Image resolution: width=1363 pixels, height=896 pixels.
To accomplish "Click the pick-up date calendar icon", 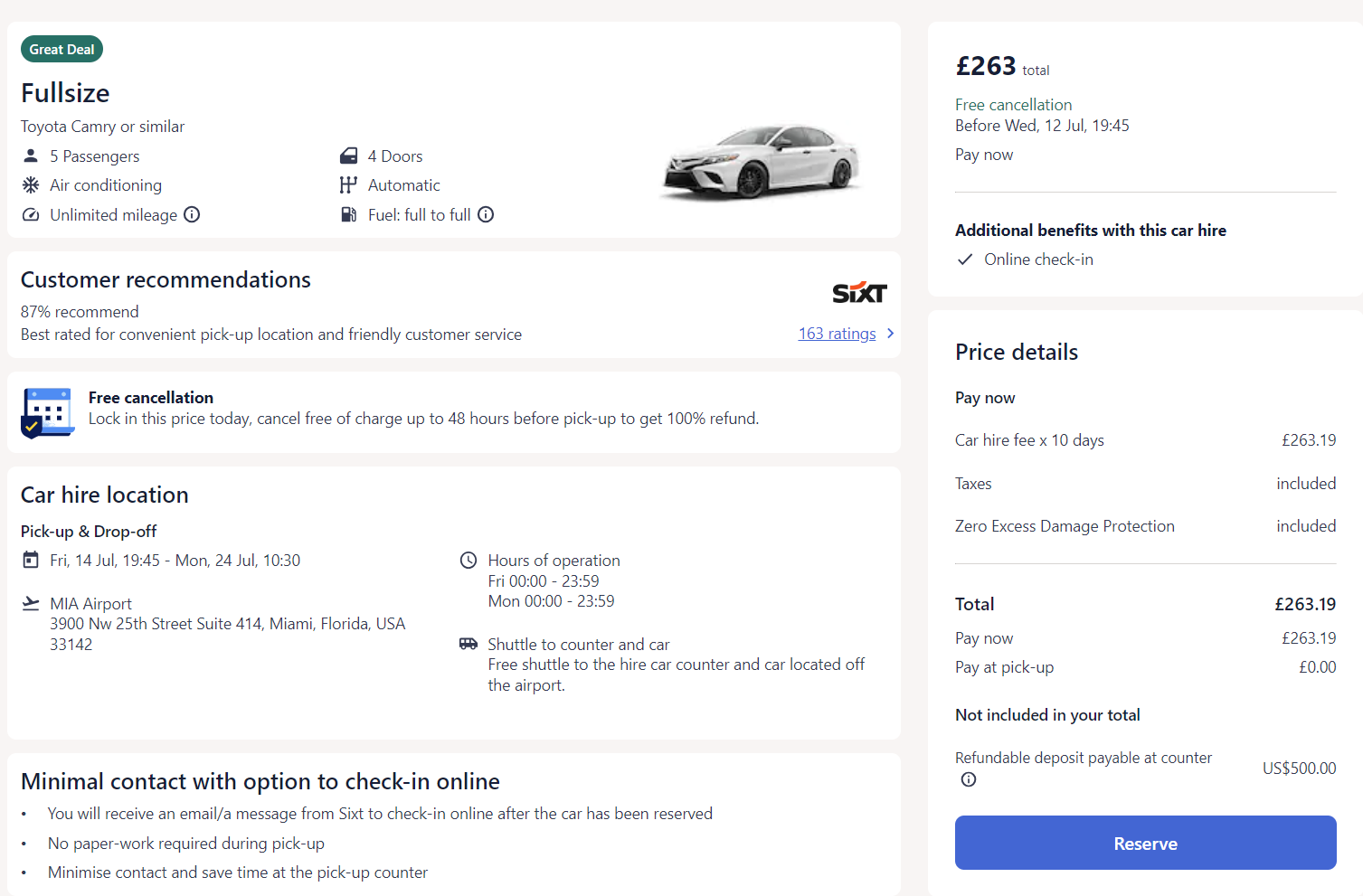I will tap(31, 560).
